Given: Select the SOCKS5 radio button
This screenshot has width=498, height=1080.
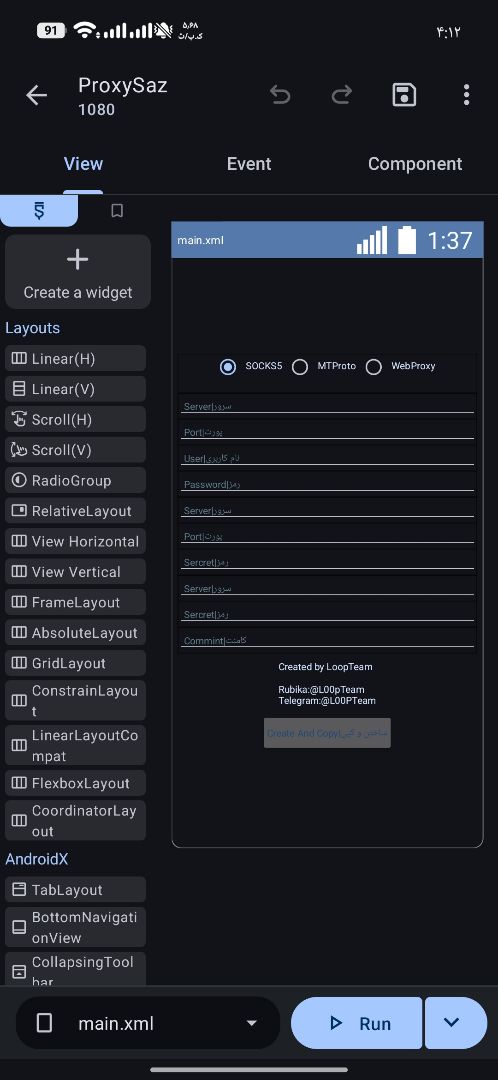Looking at the screenshot, I should (228, 366).
